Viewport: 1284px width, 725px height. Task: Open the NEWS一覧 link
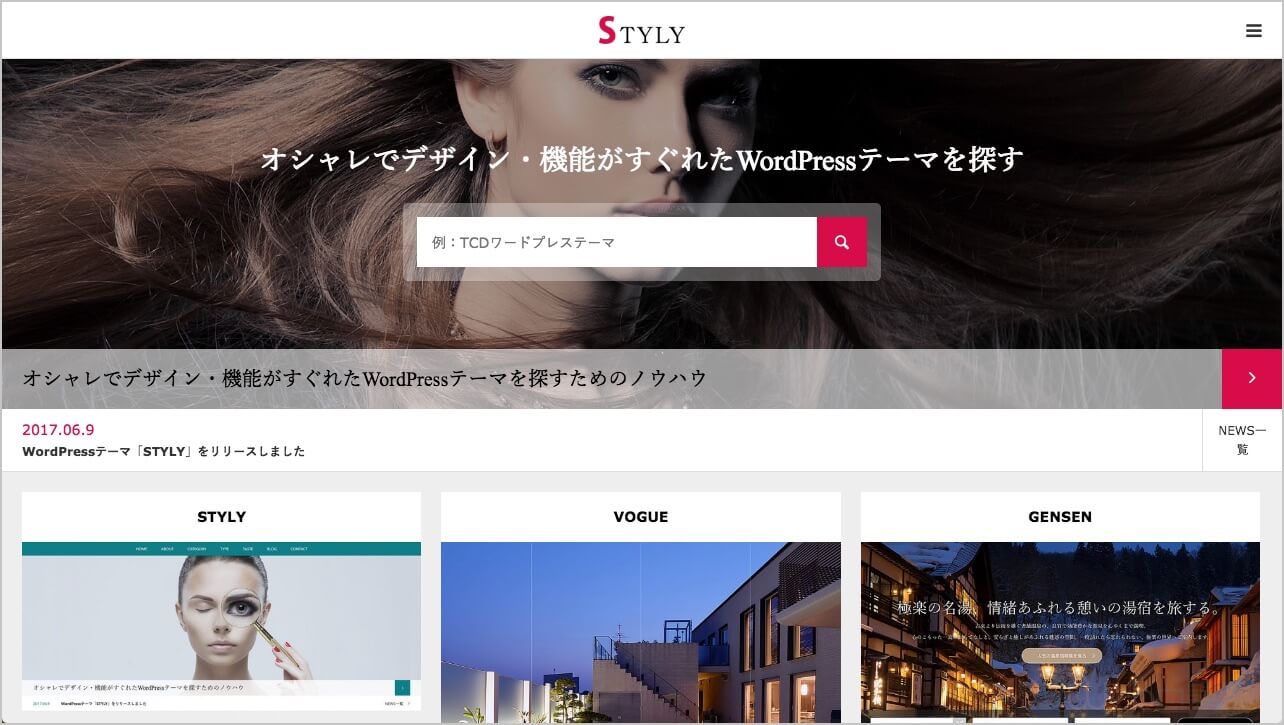(1242, 440)
